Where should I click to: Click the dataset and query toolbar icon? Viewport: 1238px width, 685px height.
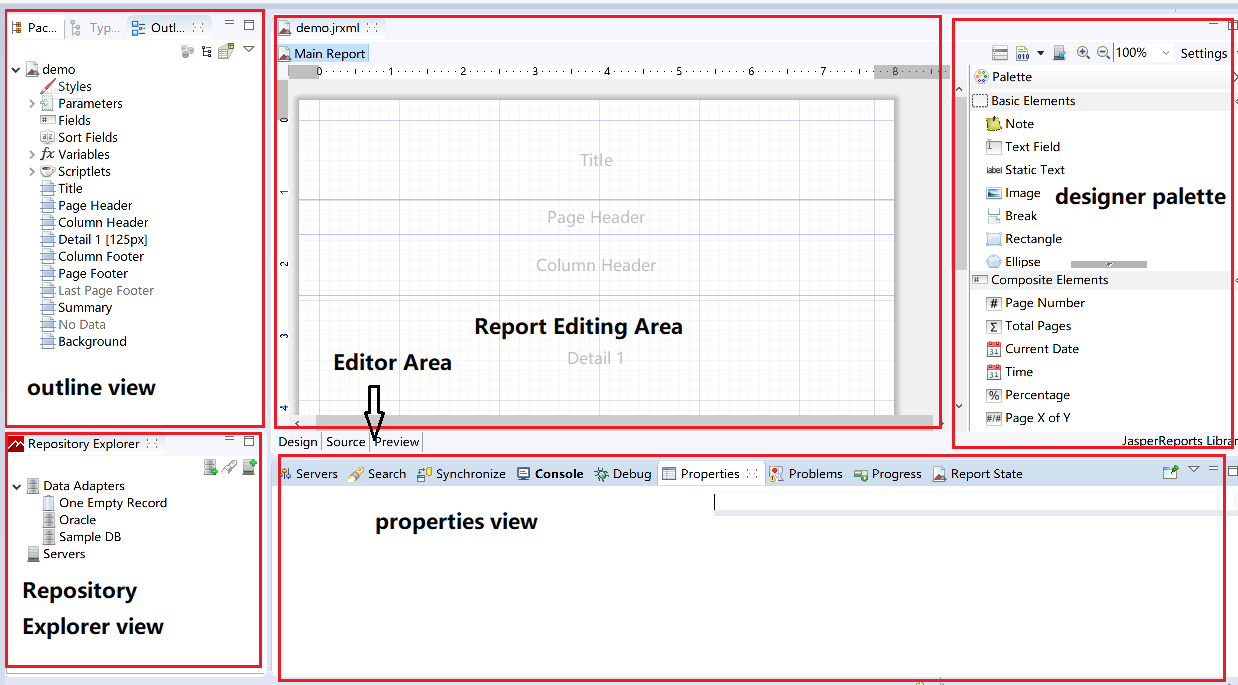(1000, 53)
